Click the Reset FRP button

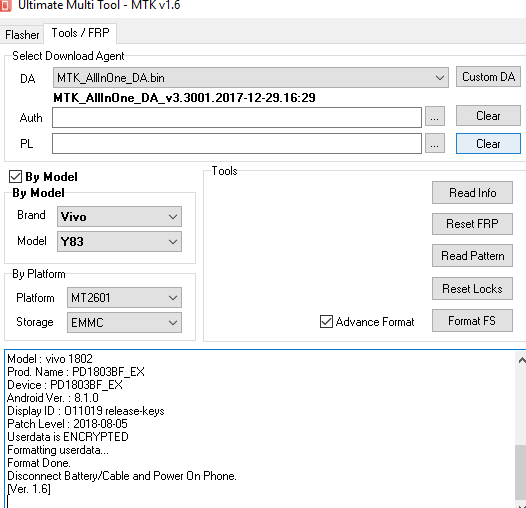coord(472,224)
